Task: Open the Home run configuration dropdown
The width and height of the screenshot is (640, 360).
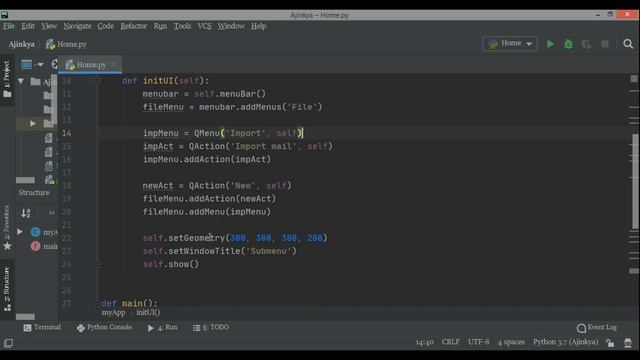Action: 510,43
